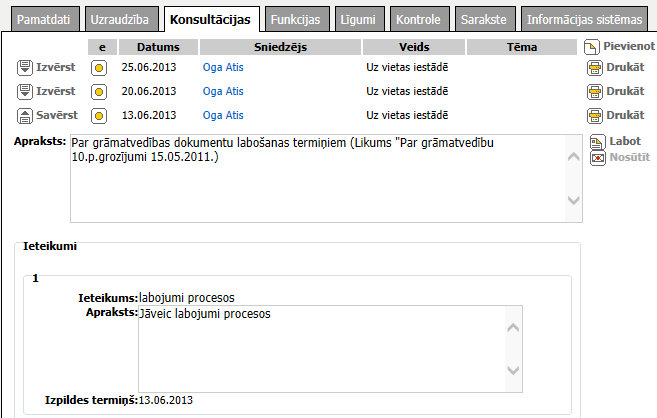657x418 pixels.
Task: Open Oga Atis link in 25.06.2013 row
Action: pos(223,67)
